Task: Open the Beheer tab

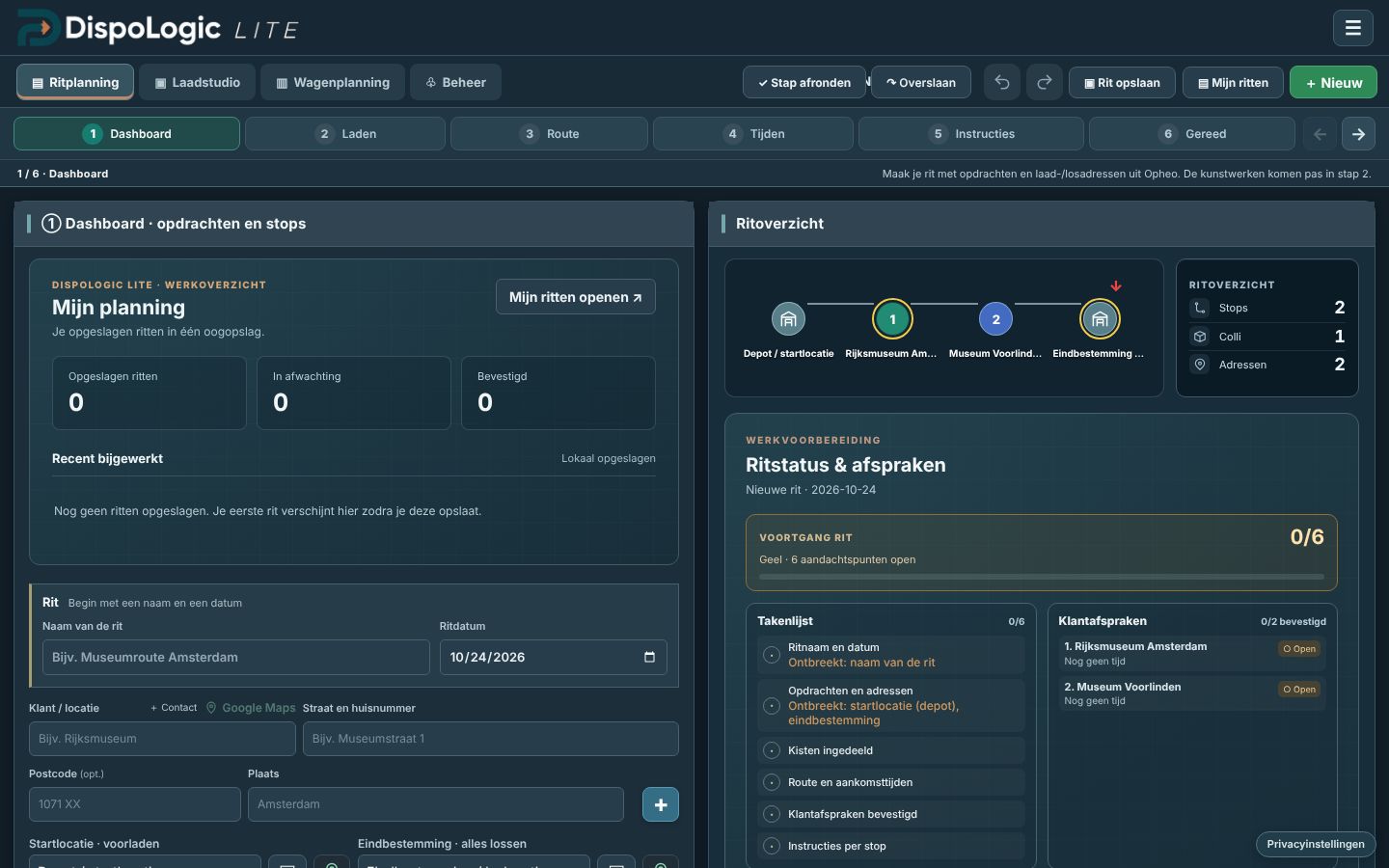Action: [455, 82]
